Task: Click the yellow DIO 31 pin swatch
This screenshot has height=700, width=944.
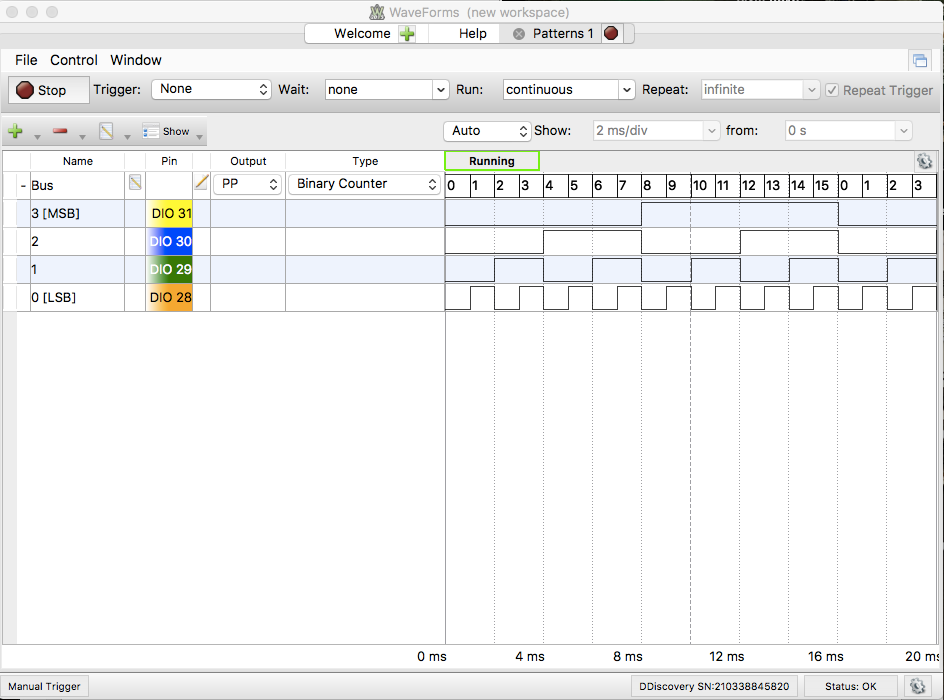Action: 169,214
